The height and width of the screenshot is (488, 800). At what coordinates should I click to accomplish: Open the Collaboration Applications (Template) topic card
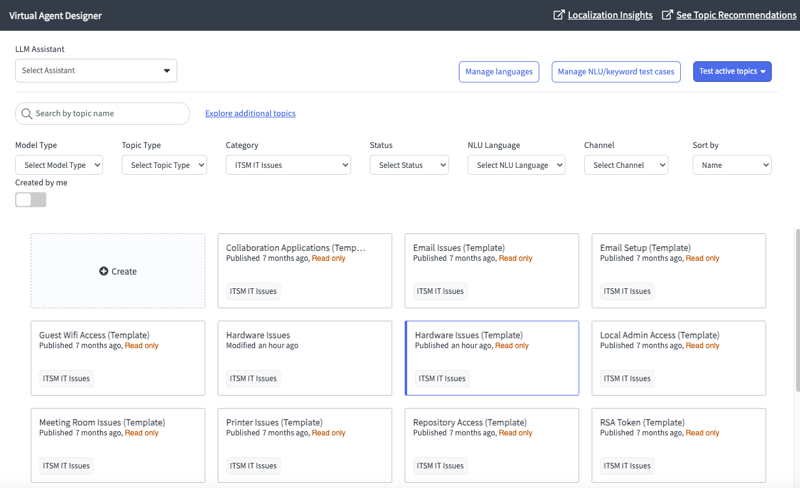click(305, 271)
